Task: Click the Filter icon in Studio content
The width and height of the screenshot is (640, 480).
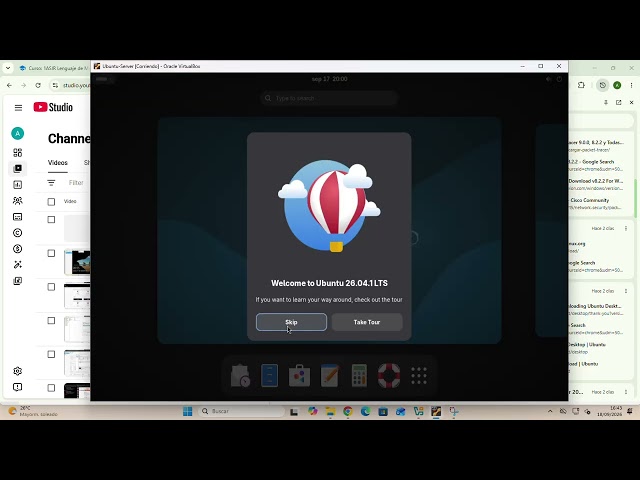Action: (51, 183)
